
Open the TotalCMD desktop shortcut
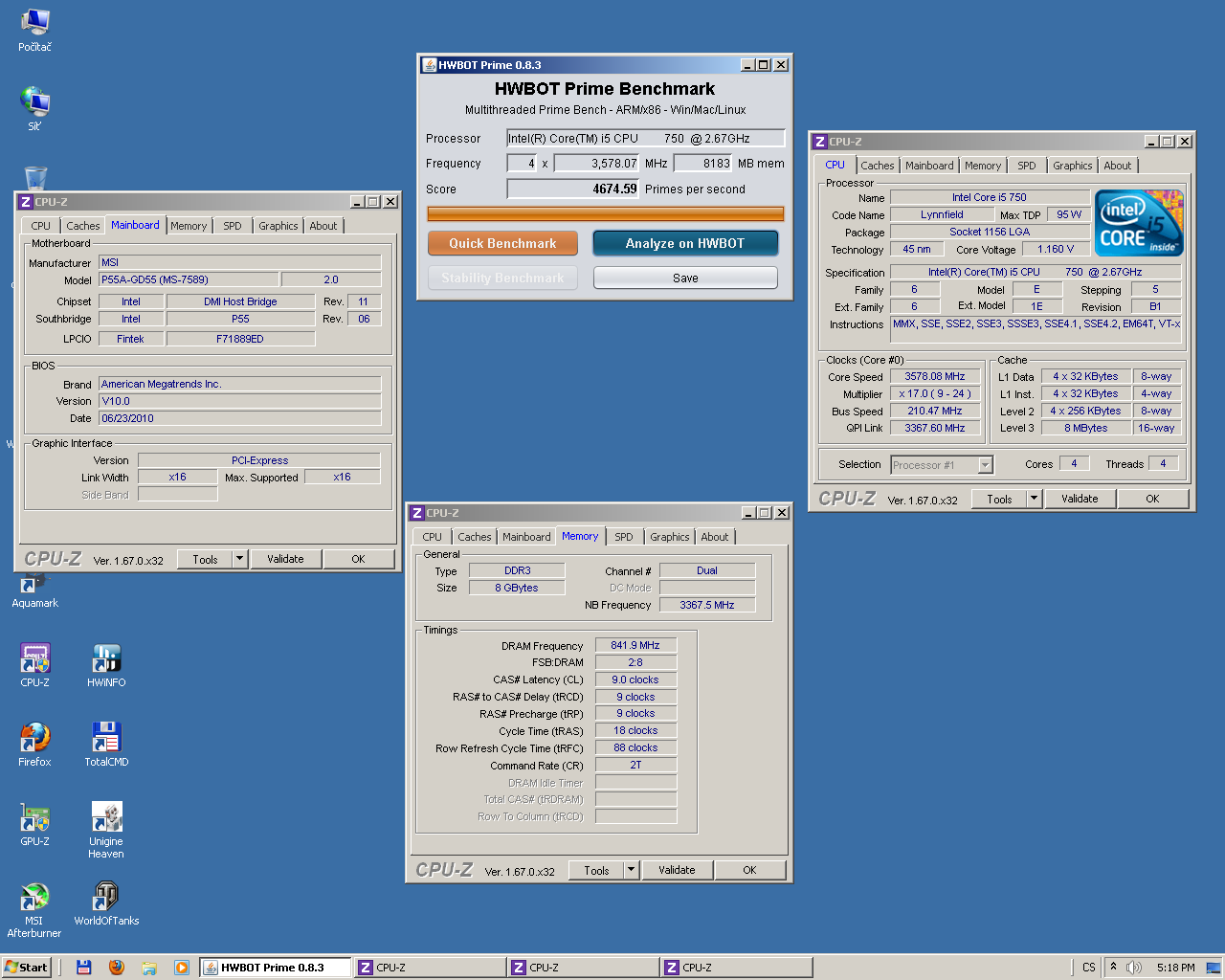[x=106, y=746]
